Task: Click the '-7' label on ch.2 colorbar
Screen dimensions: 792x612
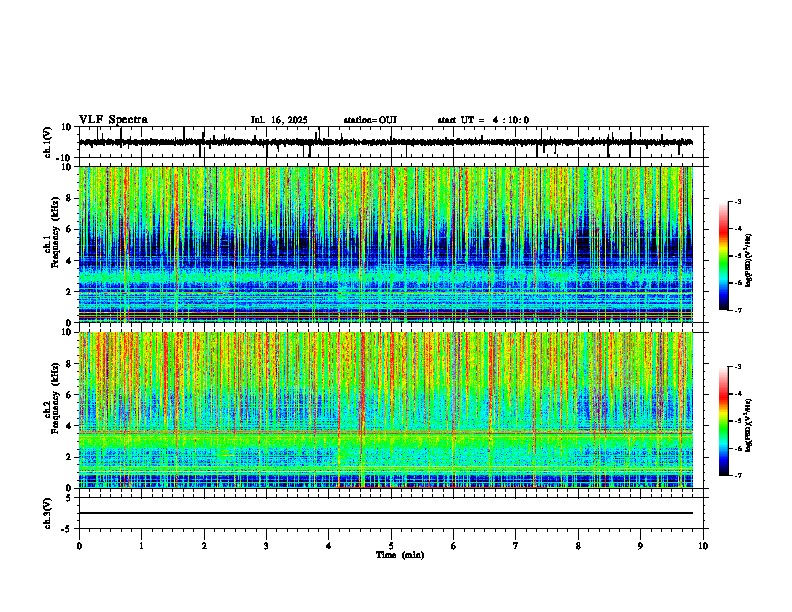Action: pos(737,475)
